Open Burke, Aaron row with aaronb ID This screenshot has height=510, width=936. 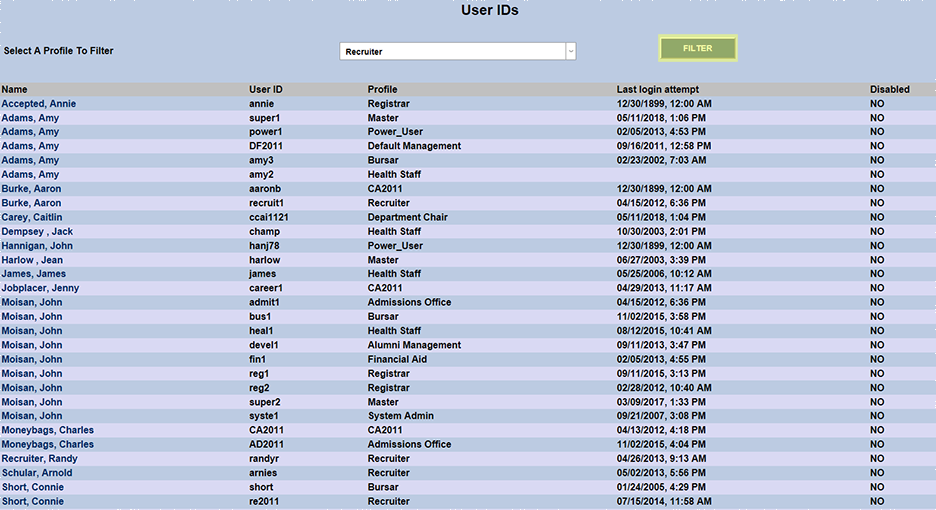click(x=31, y=189)
